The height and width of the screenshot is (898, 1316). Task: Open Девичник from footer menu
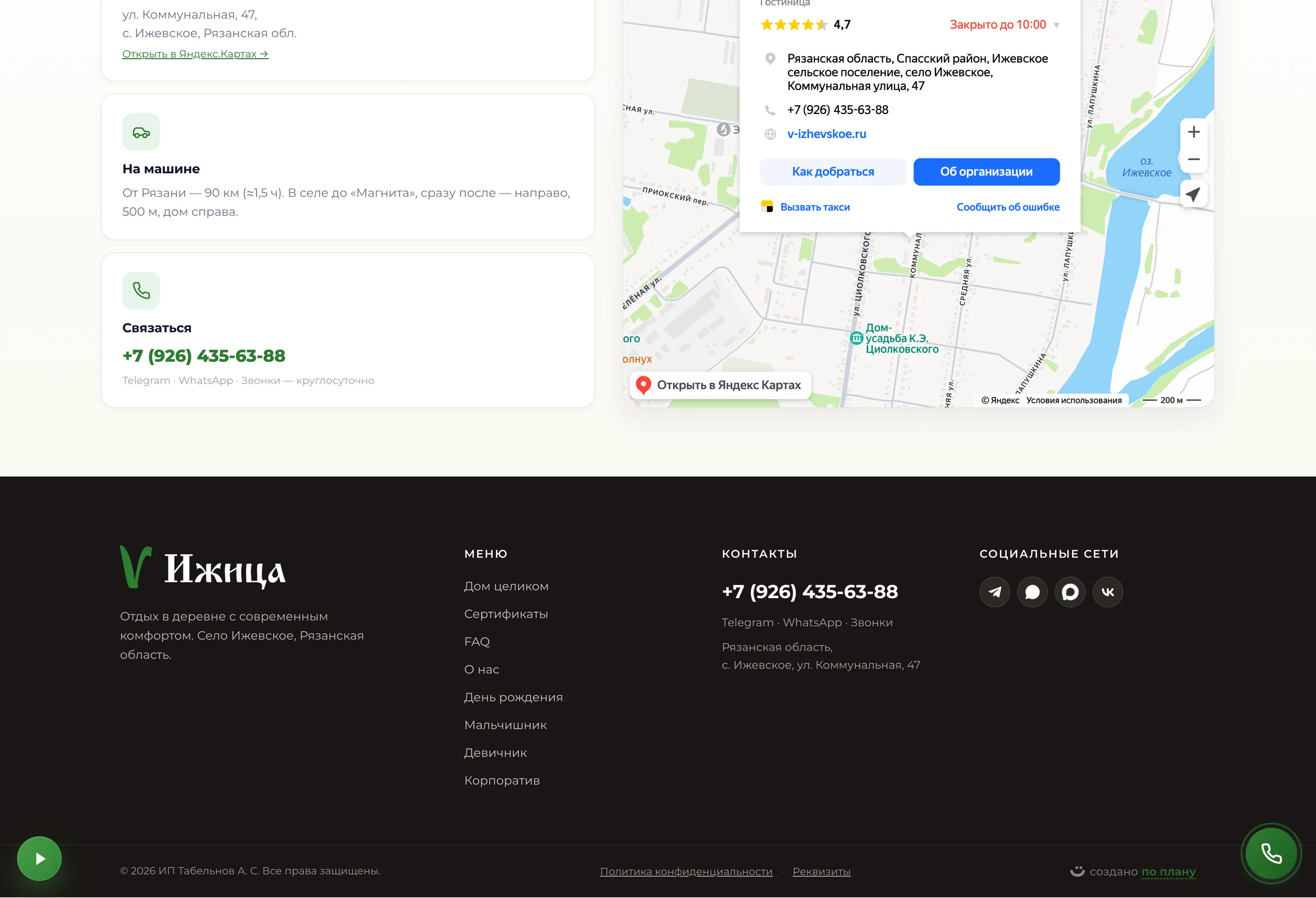pyautogui.click(x=496, y=753)
